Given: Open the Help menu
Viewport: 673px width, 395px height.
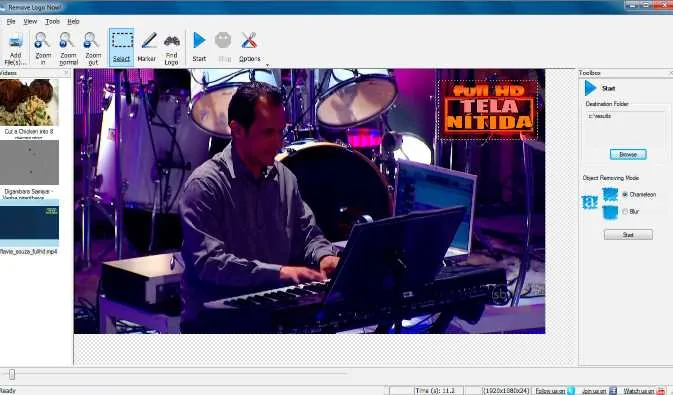Looking at the screenshot, I should point(73,21).
